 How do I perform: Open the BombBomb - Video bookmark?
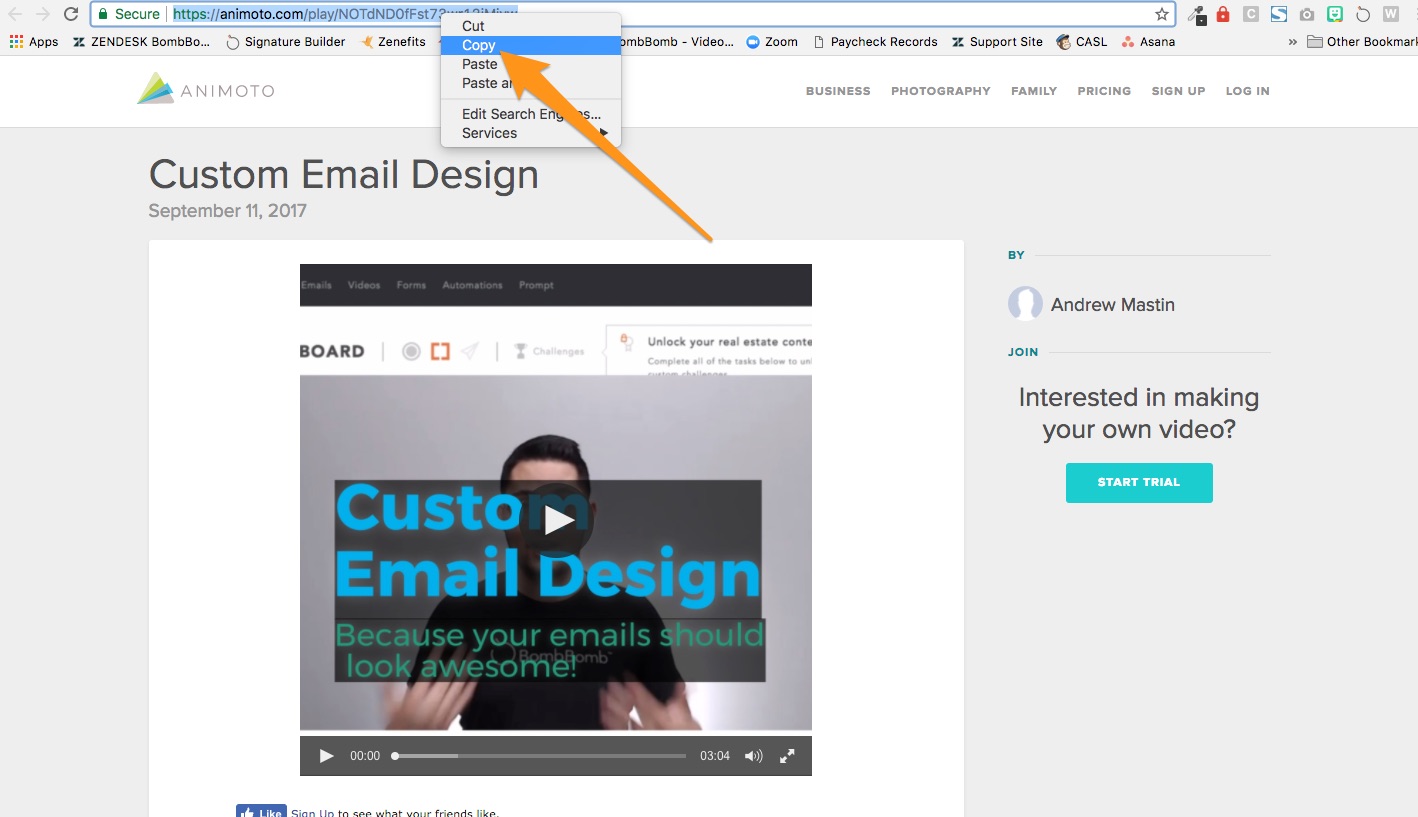click(678, 42)
